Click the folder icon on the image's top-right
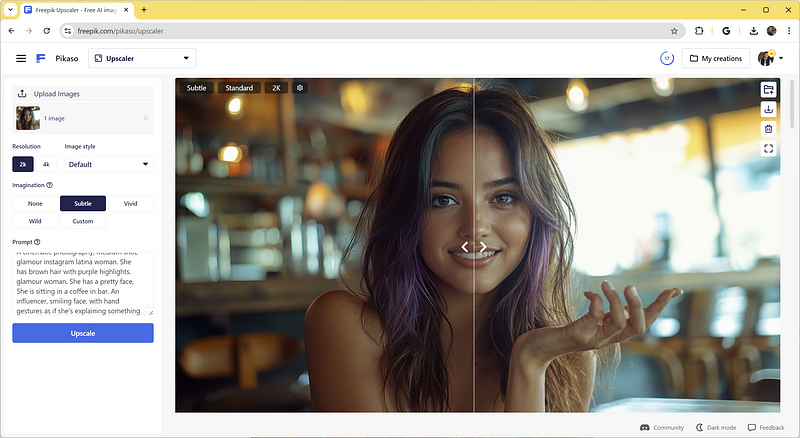The height and width of the screenshot is (438, 800). click(x=768, y=89)
